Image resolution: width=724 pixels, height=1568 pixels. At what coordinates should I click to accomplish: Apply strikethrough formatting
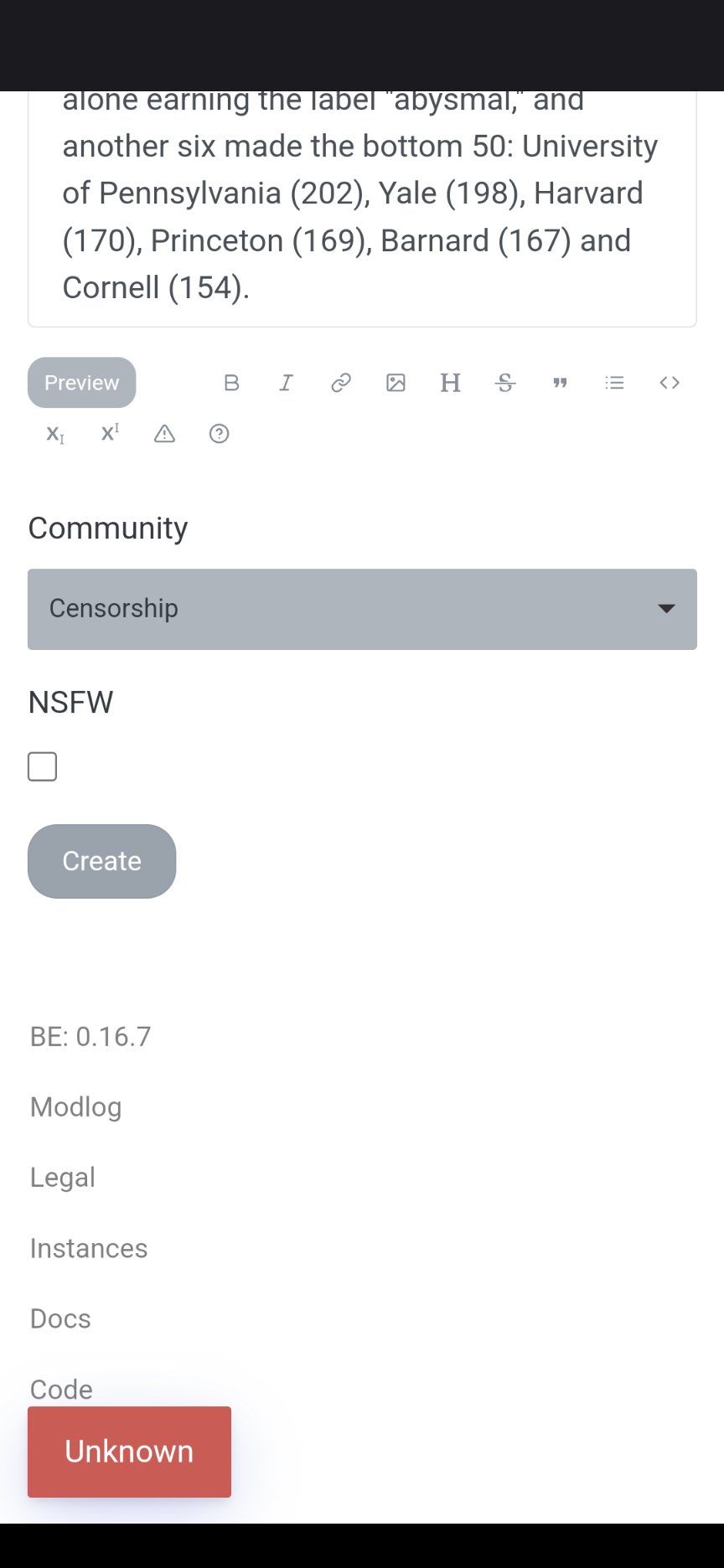point(505,383)
